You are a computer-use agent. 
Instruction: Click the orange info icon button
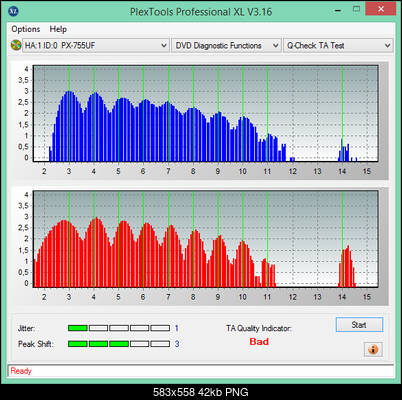pyautogui.click(x=373, y=349)
